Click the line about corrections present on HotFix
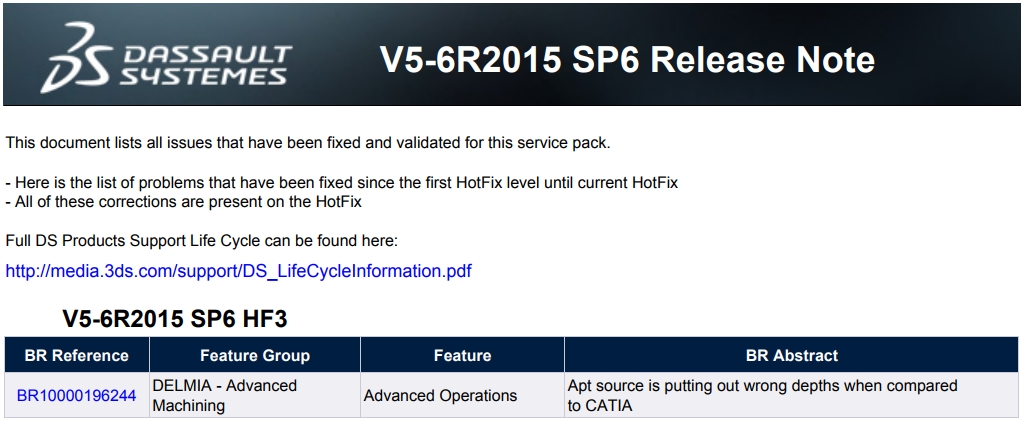This screenshot has height=421, width=1022. [183, 201]
